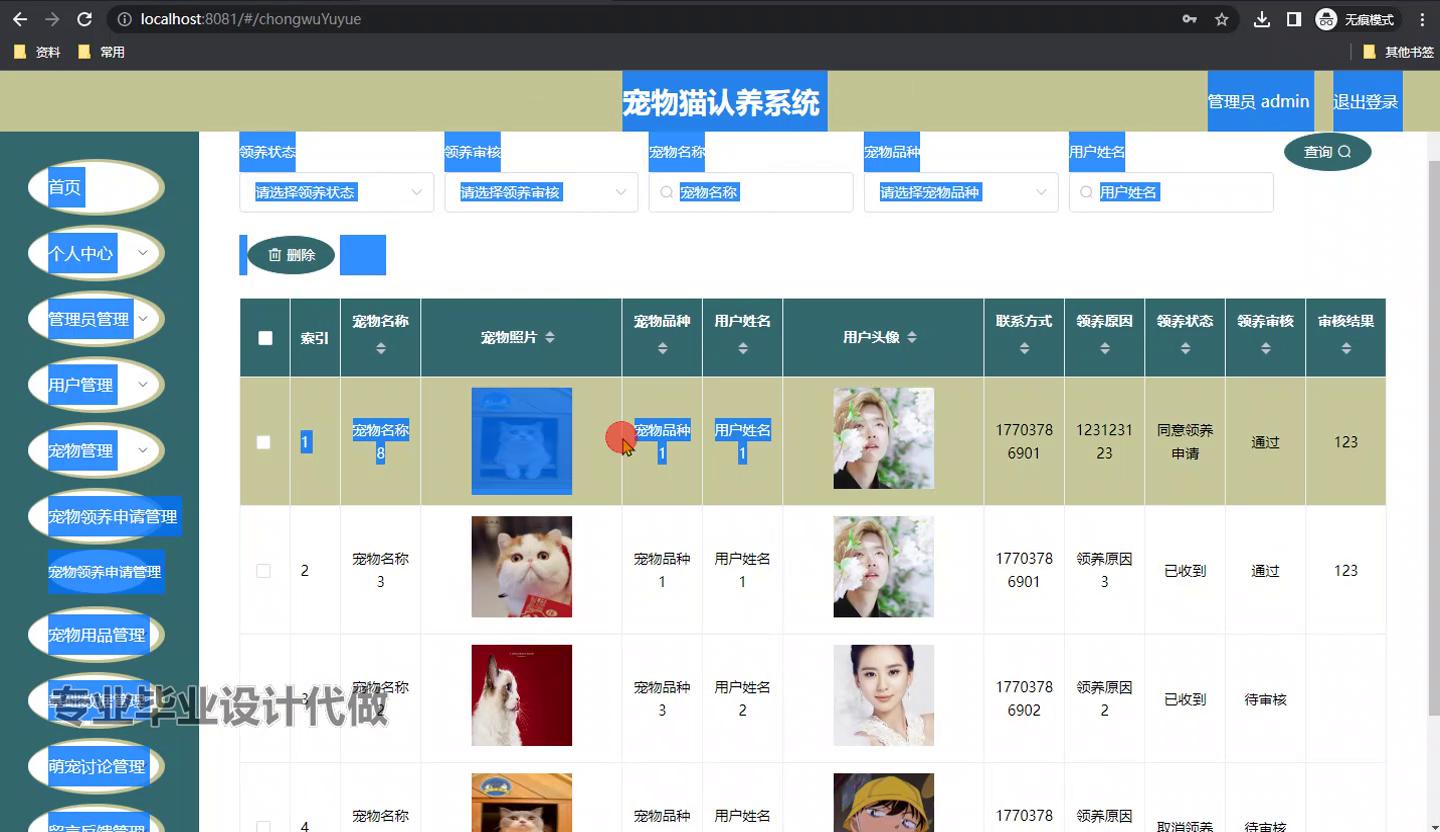Screen dimensions: 1440x832
Task: Expand 用户管理 sidebar menu
Action: click(x=96, y=385)
